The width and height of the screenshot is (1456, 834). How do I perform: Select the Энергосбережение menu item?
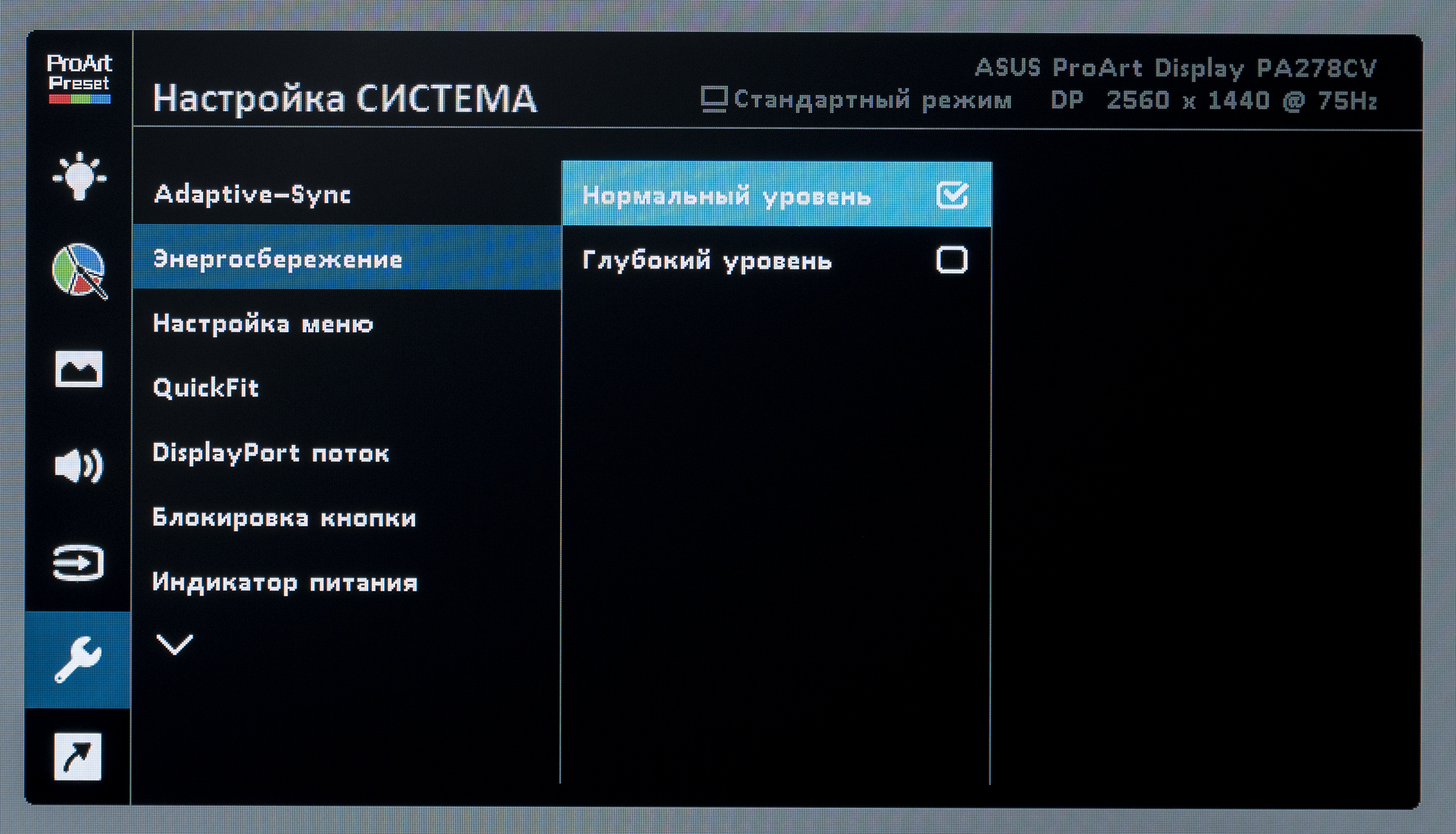click(x=277, y=259)
